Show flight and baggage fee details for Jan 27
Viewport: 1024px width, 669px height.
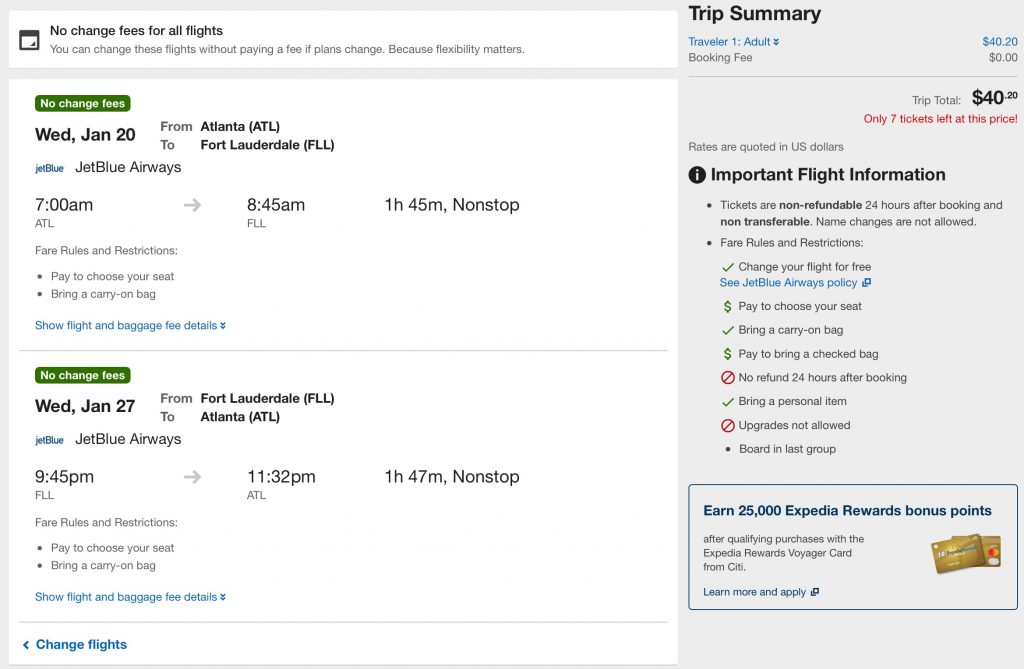pyautogui.click(x=130, y=597)
